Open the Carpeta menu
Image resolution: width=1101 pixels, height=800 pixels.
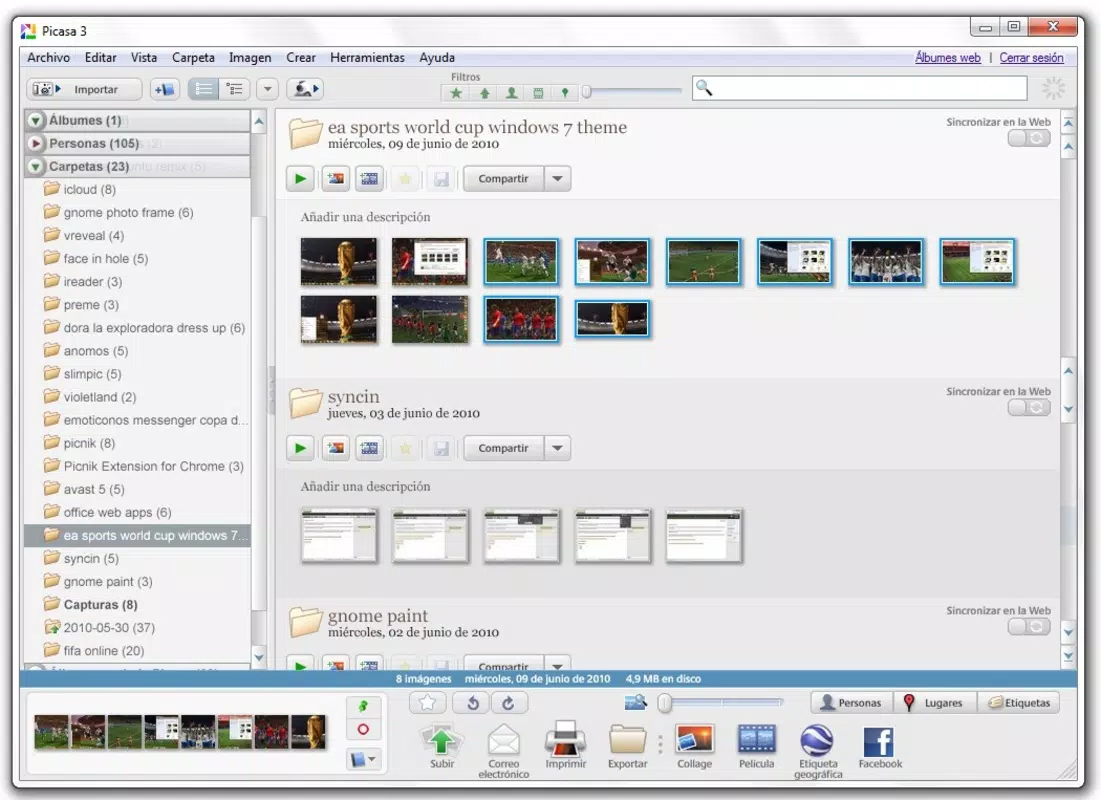click(193, 58)
